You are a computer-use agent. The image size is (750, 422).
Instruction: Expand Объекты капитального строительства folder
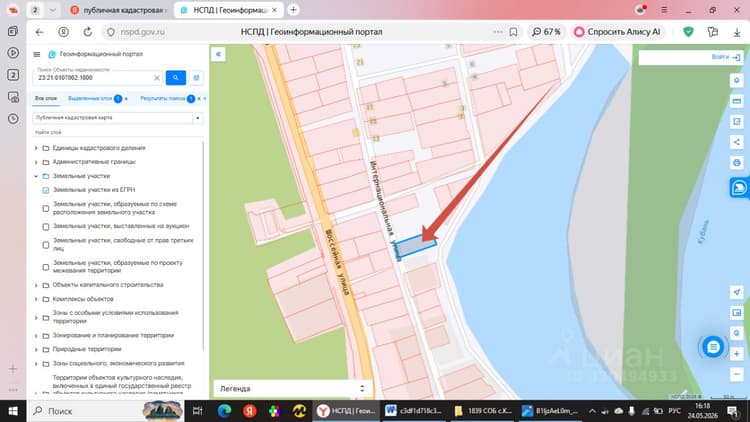coord(36,285)
